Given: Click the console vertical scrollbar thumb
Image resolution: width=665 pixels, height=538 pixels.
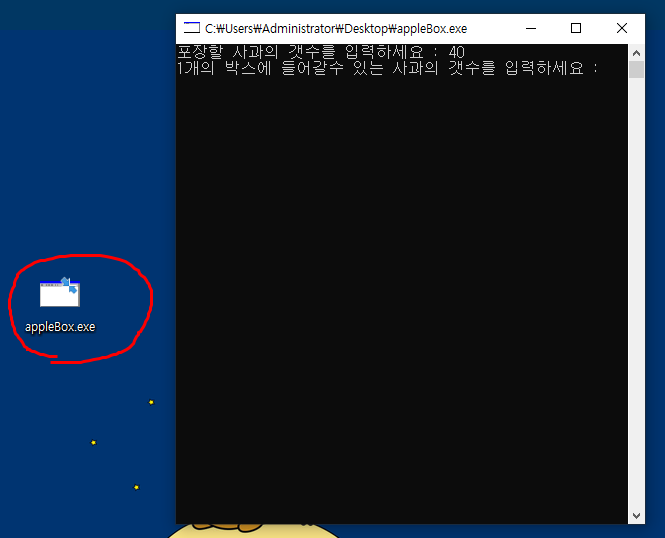Looking at the screenshot, I should 636,70.
